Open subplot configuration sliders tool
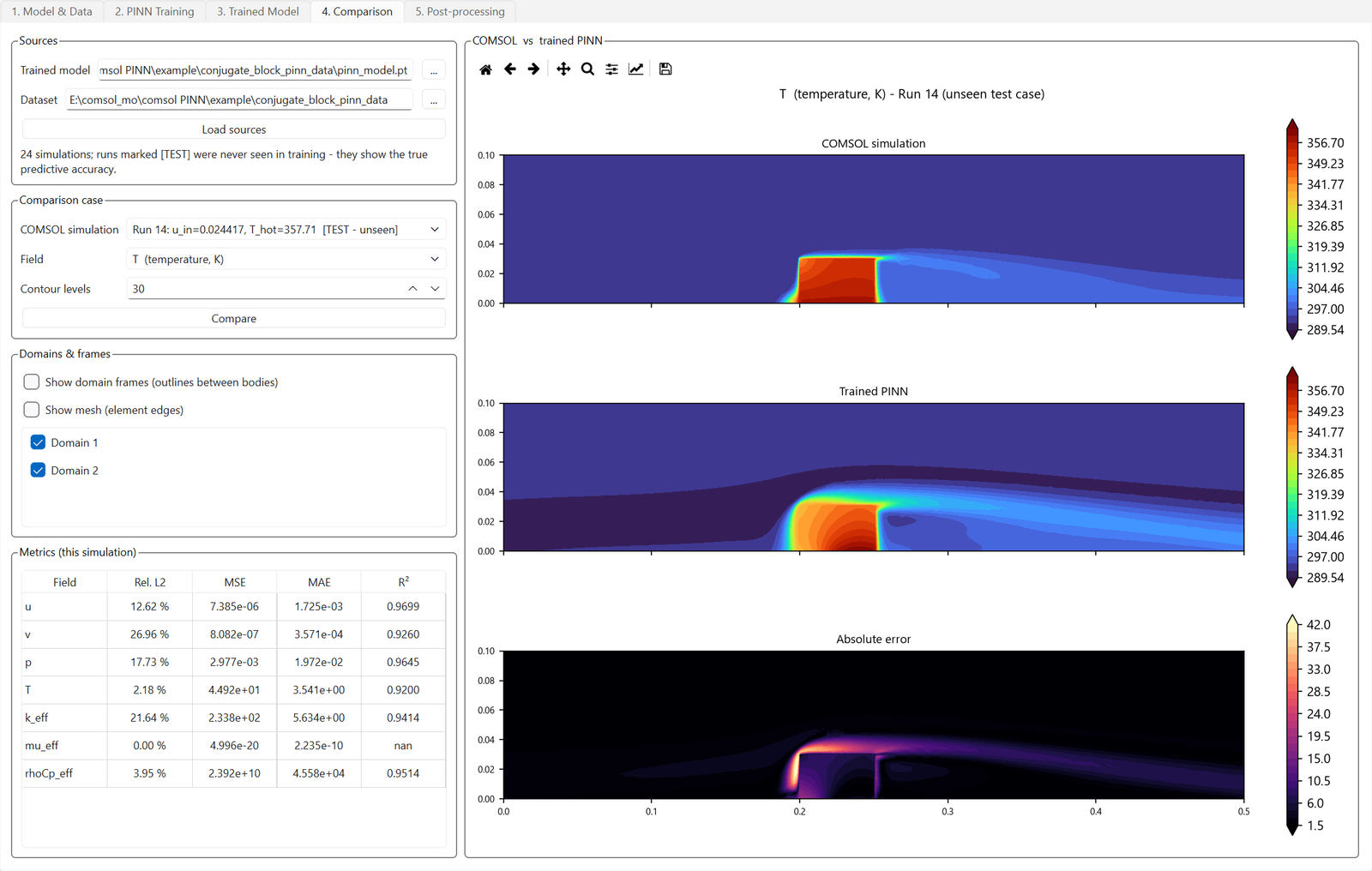Screen dimensions: 1372x871 click(x=611, y=69)
